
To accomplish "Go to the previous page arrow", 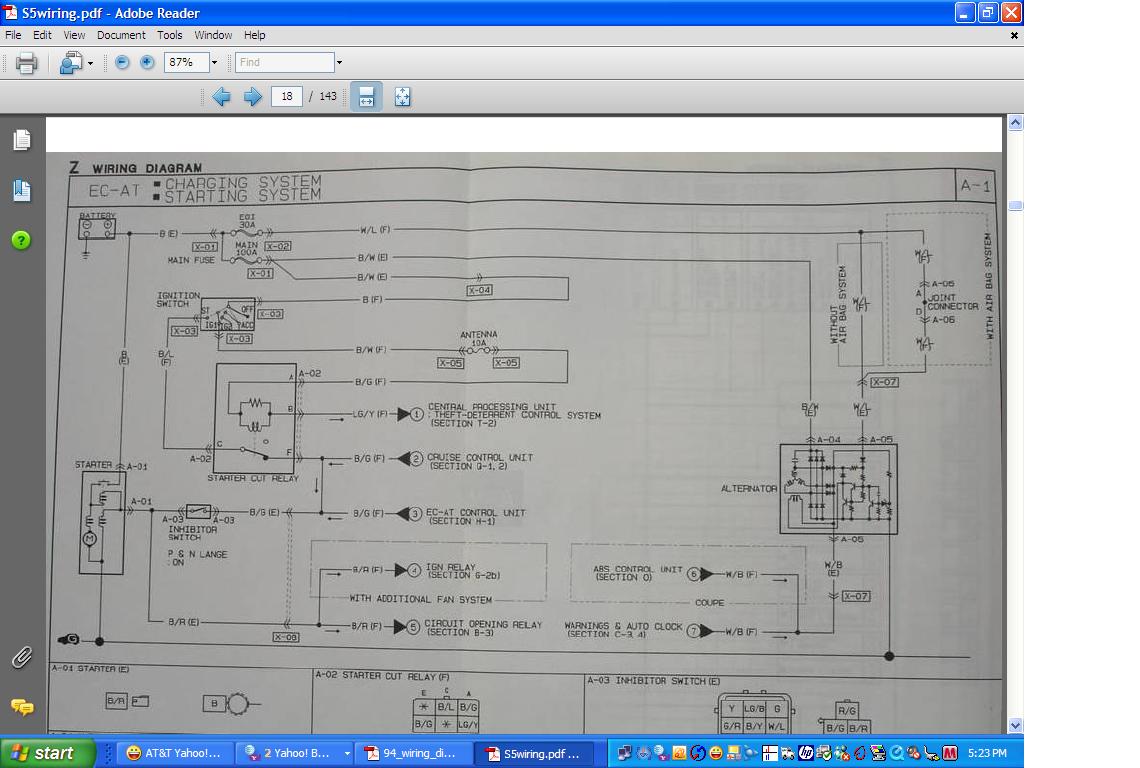I will pyautogui.click(x=221, y=97).
